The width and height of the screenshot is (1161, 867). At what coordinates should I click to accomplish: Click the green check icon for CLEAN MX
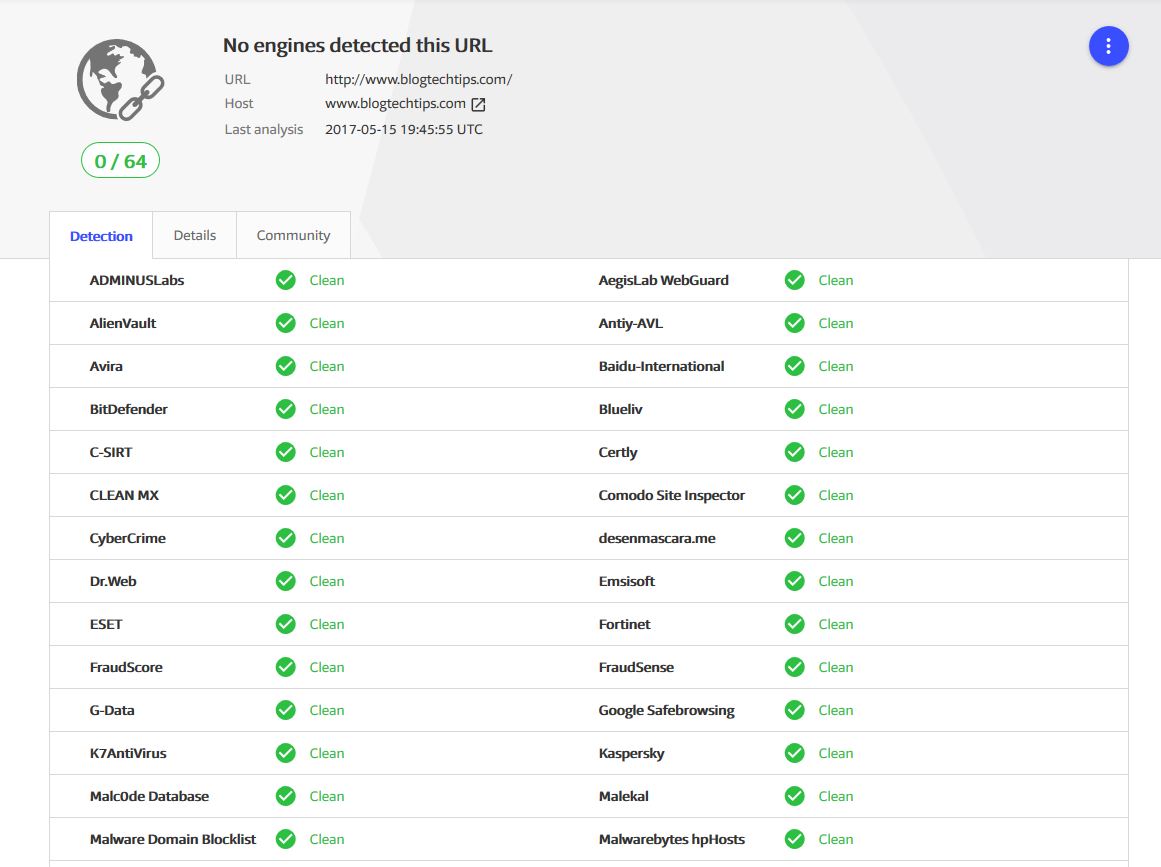(x=286, y=495)
